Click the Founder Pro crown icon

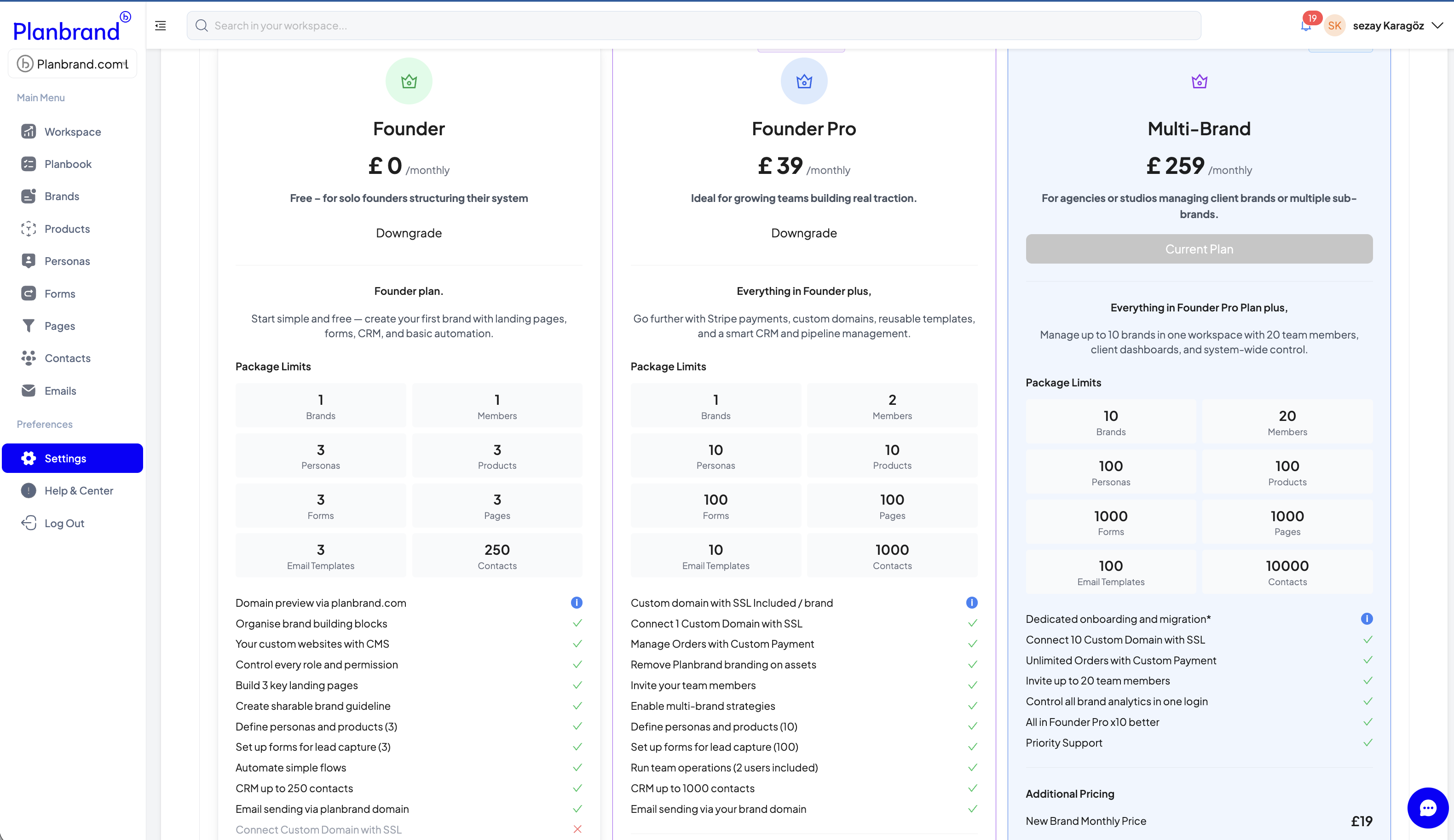coord(804,81)
